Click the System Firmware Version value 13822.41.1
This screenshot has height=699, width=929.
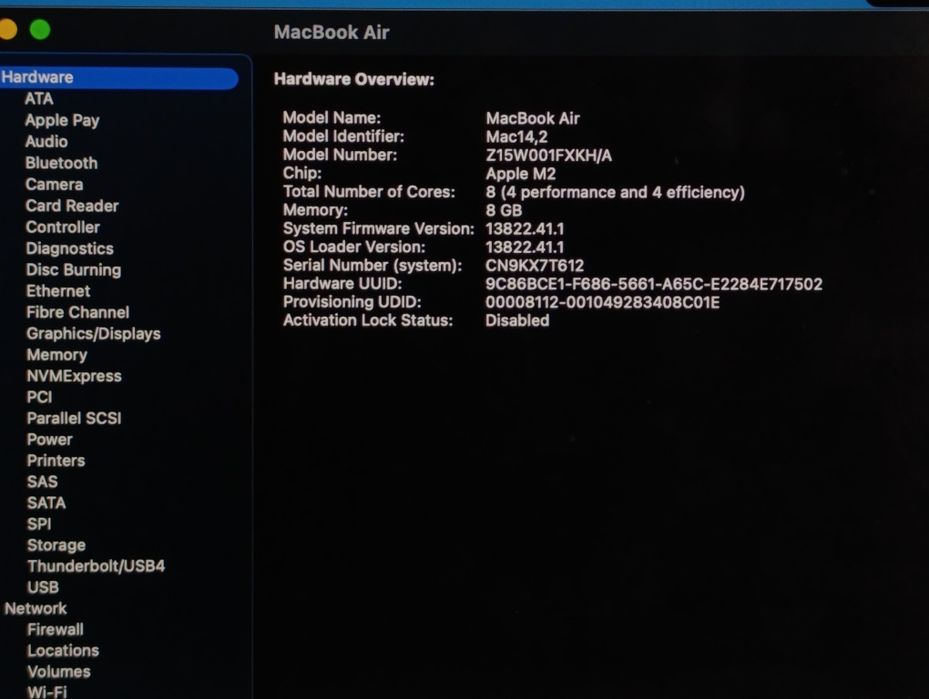(x=525, y=229)
